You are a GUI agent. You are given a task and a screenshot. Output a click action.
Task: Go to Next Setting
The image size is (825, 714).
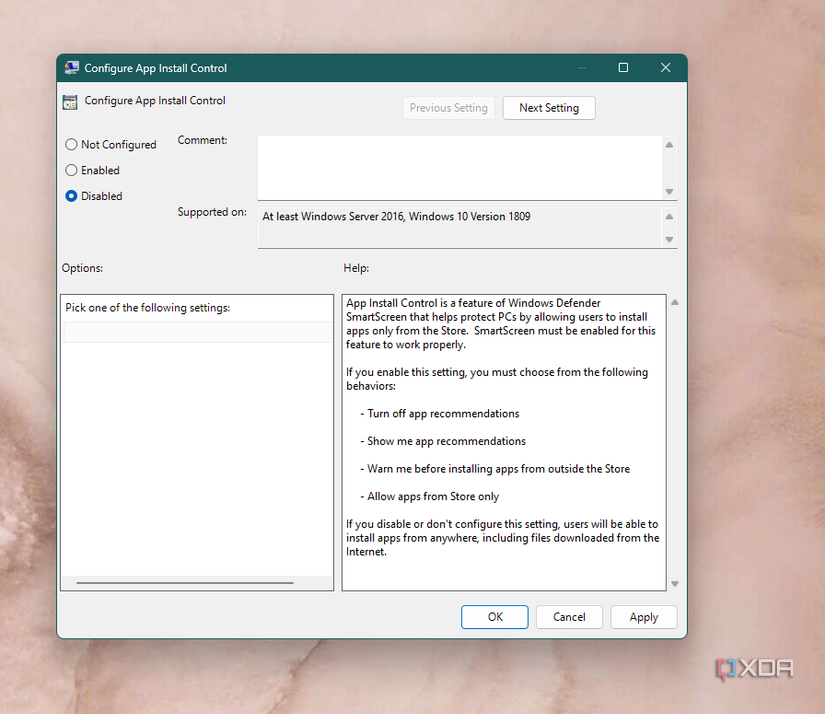tap(548, 108)
